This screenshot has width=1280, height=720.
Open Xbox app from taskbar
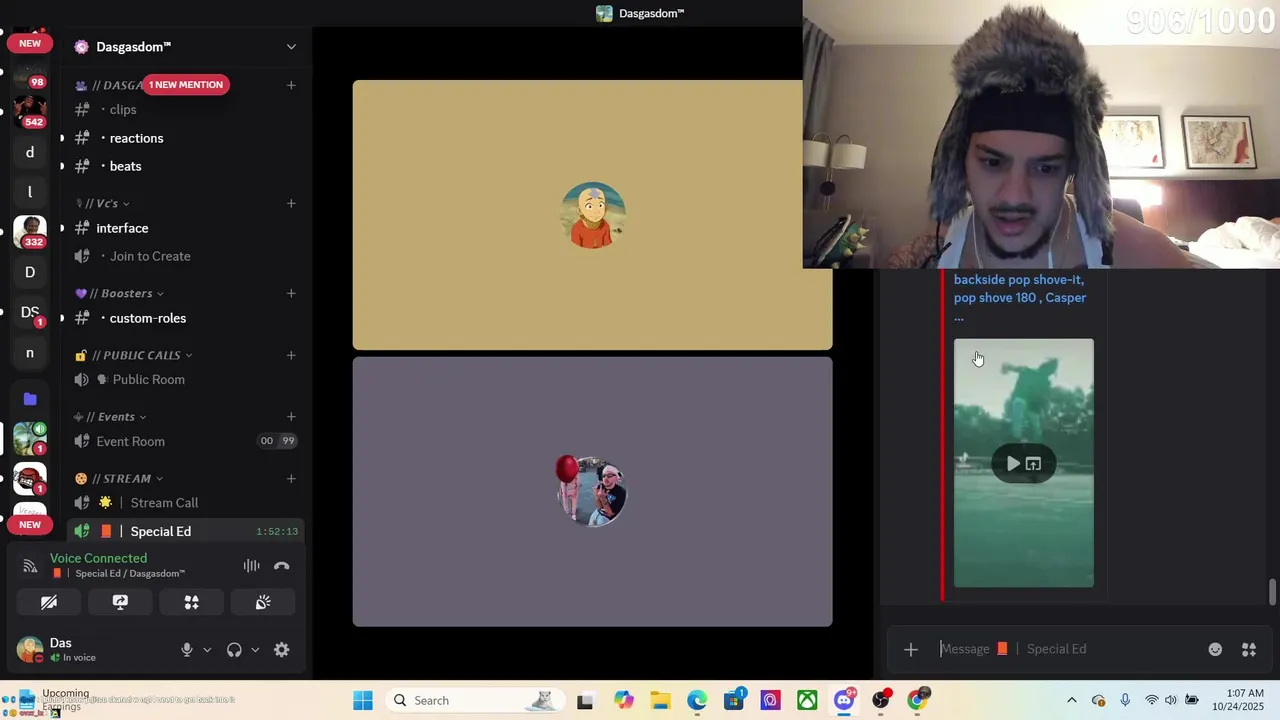tap(807, 700)
